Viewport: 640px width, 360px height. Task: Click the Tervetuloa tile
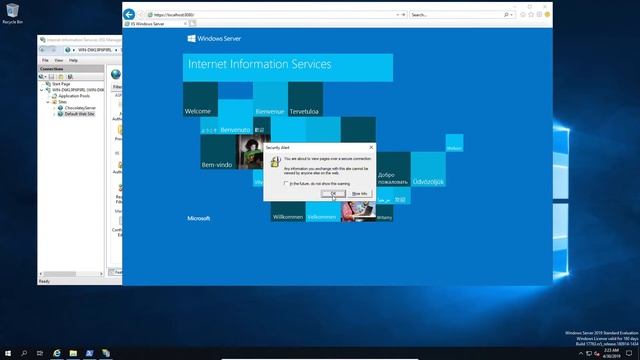pyautogui.click(x=305, y=99)
